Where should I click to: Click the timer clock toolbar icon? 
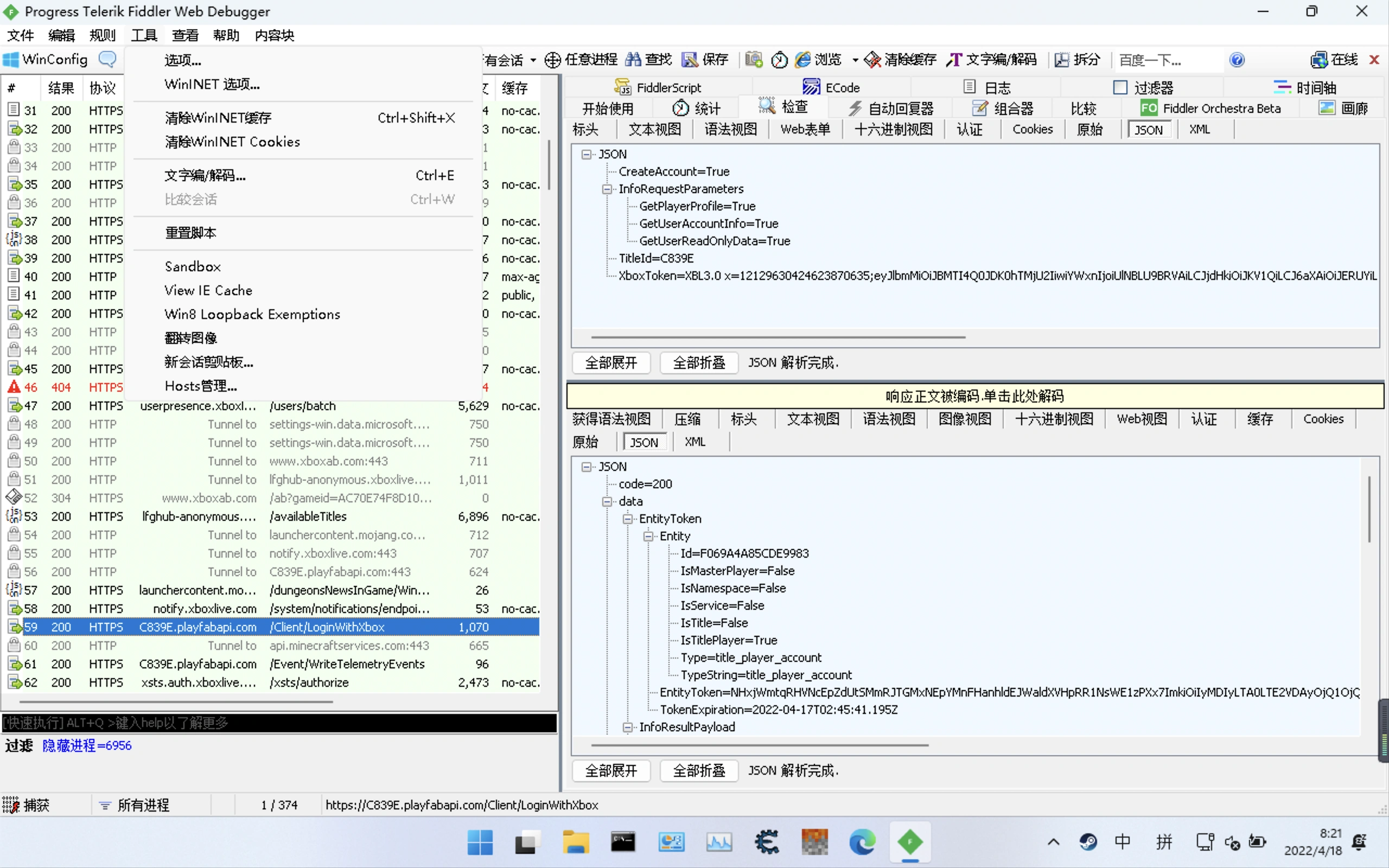tap(779, 60)
